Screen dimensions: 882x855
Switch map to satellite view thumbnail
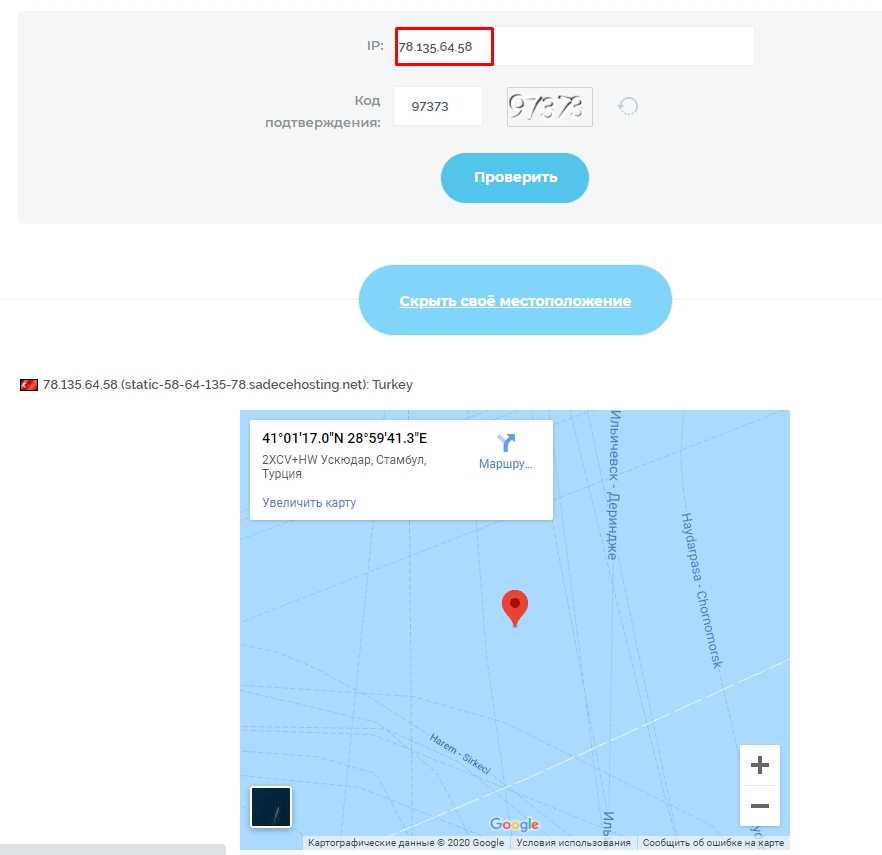click(x=271, y=807)
